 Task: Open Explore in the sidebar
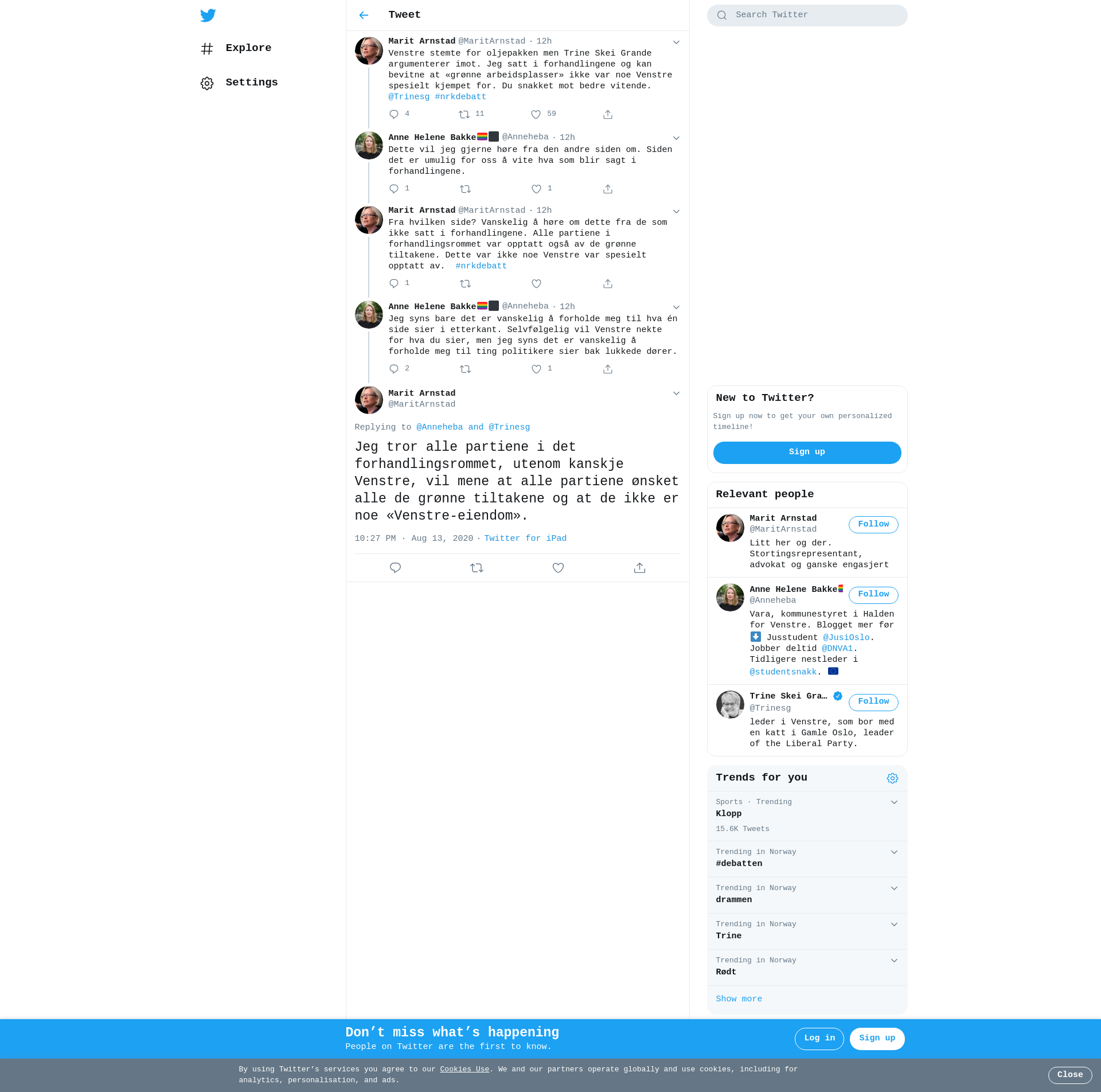pyautogui.click(x=248, y=48)
